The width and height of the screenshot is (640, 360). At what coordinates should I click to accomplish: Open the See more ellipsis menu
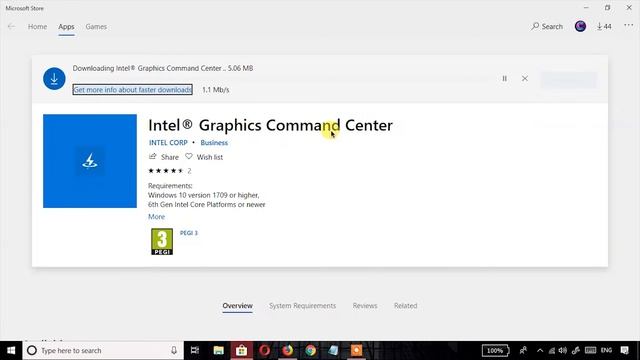(x=628, y=26)
